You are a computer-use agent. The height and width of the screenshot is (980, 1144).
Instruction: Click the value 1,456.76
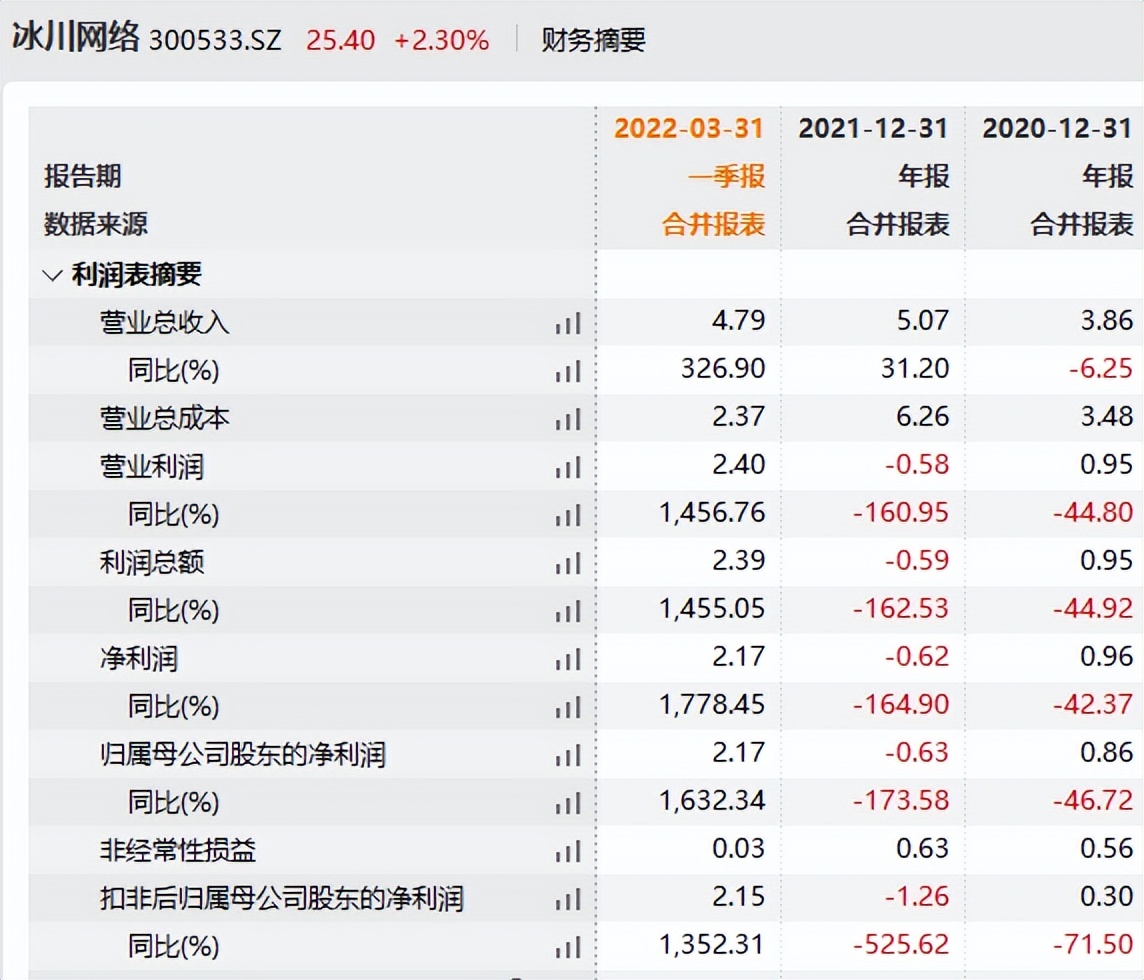click(x=712, y=513)
